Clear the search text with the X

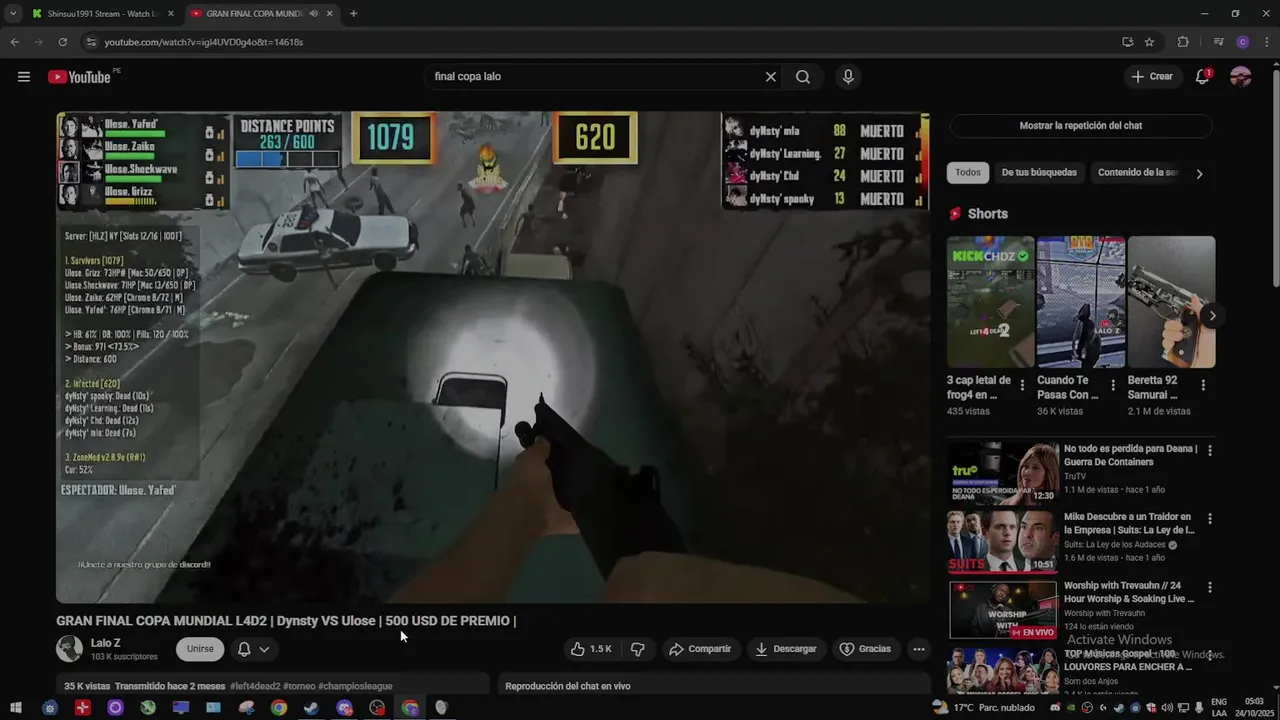pyautogui.click(x=771, y=77)
